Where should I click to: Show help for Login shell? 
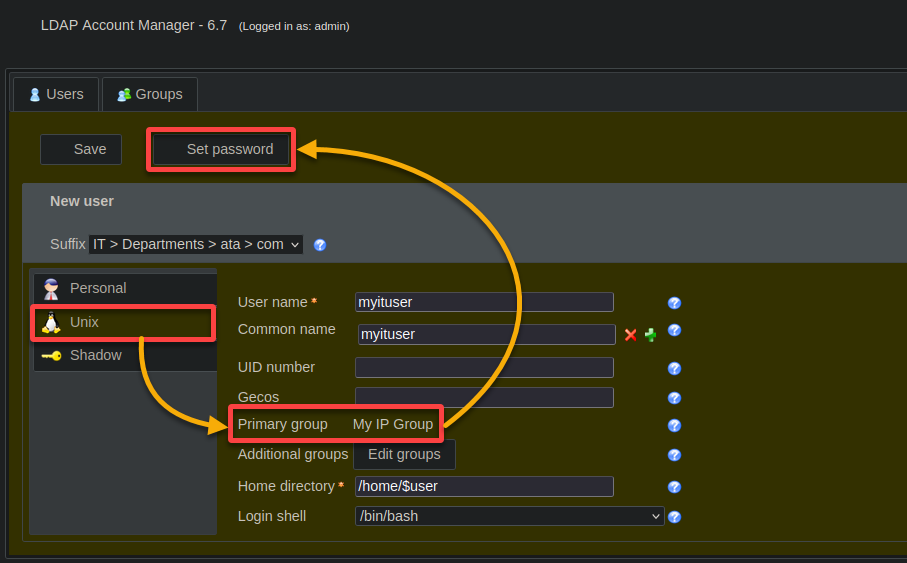pyautogui.click(x=674, y=517)
